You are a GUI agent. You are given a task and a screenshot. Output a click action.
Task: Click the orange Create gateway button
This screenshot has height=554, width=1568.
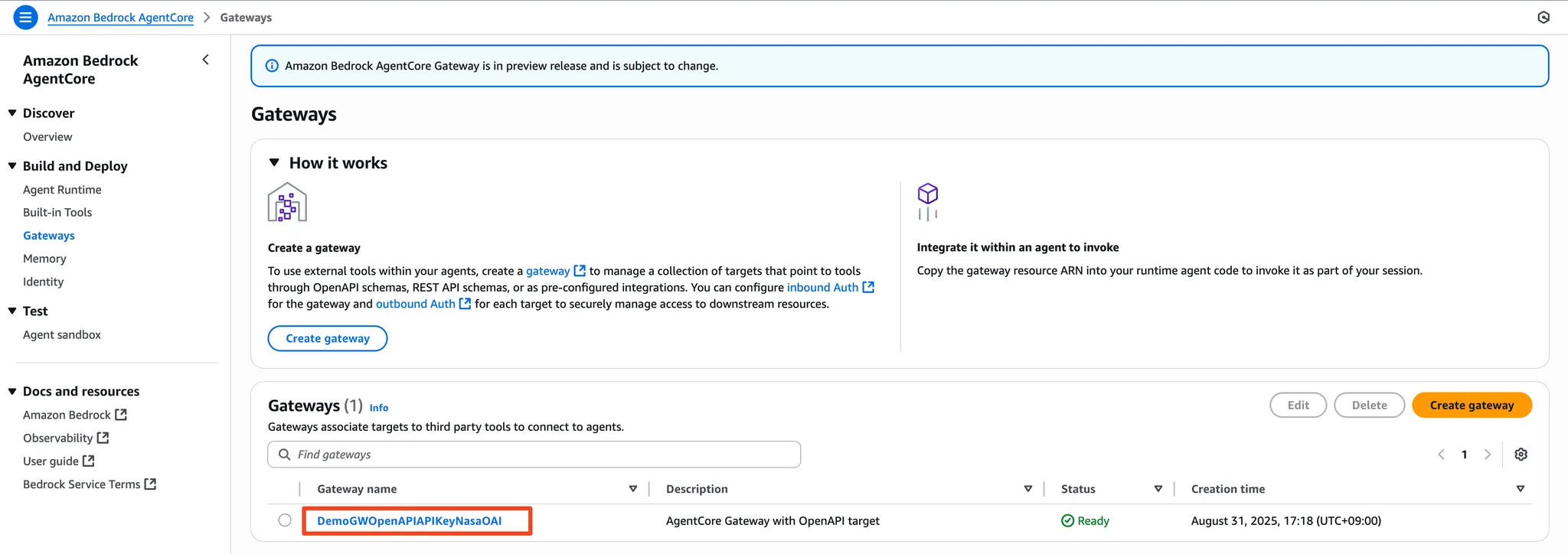tap(1472, 406)
